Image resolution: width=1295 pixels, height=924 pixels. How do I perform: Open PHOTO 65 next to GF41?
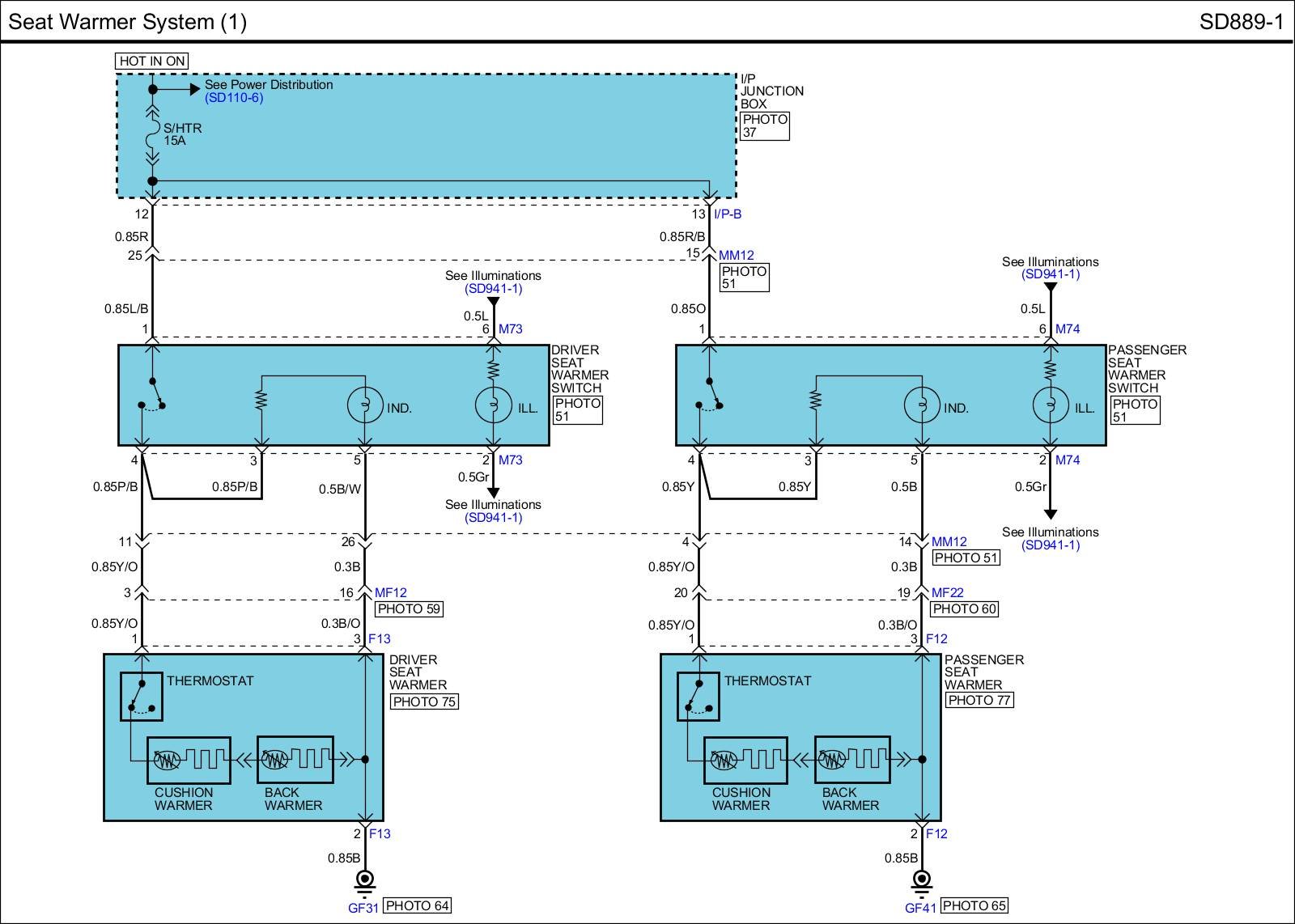pos(974,905)
